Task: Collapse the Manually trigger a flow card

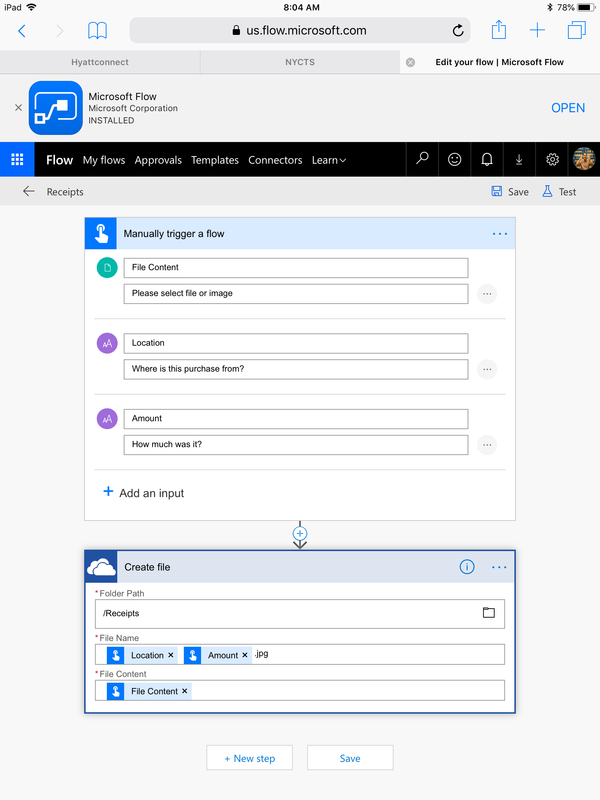Action: coord(300,234)
